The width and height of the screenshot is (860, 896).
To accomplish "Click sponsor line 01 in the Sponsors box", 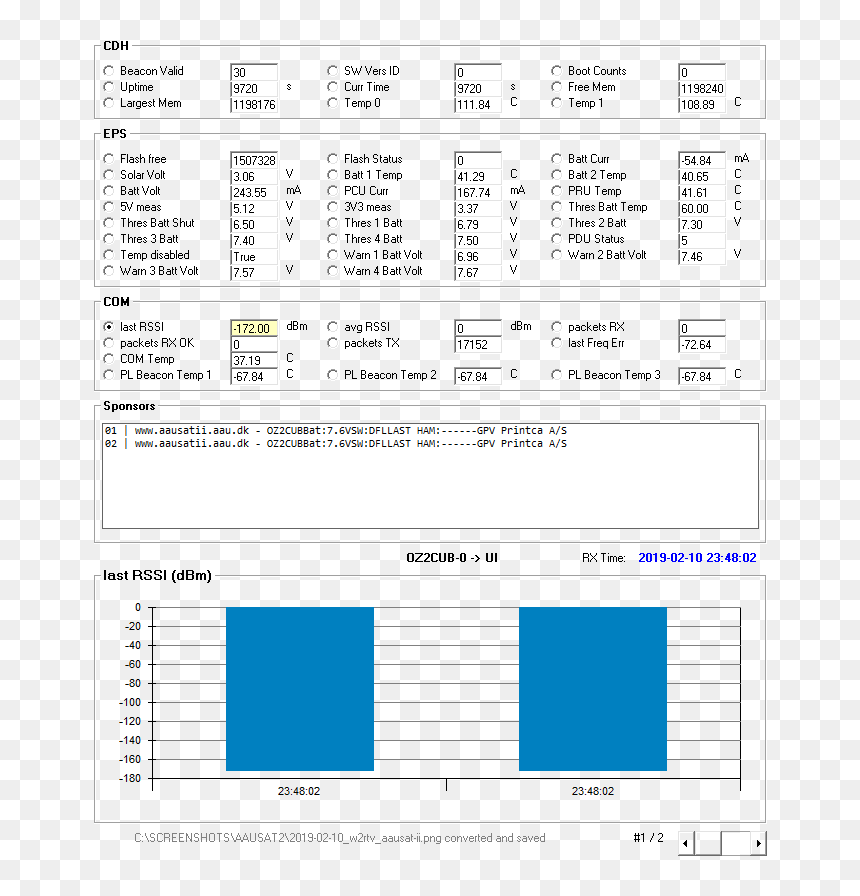I will coord(336,430).
